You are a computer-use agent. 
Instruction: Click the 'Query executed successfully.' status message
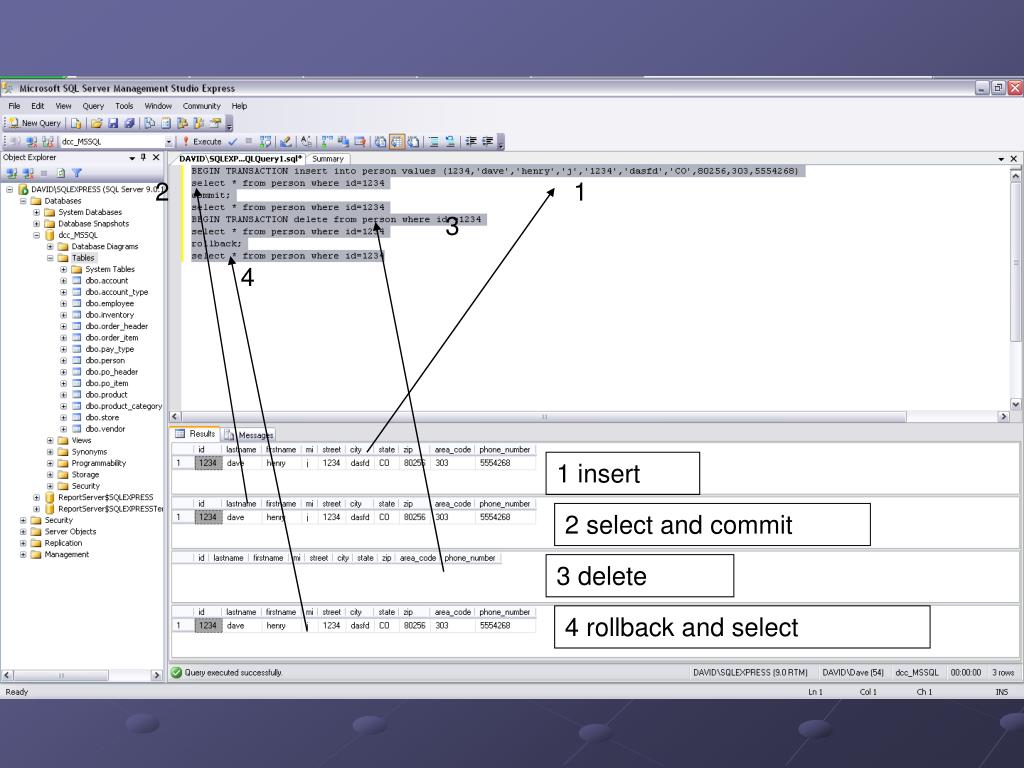pos(232,673)
